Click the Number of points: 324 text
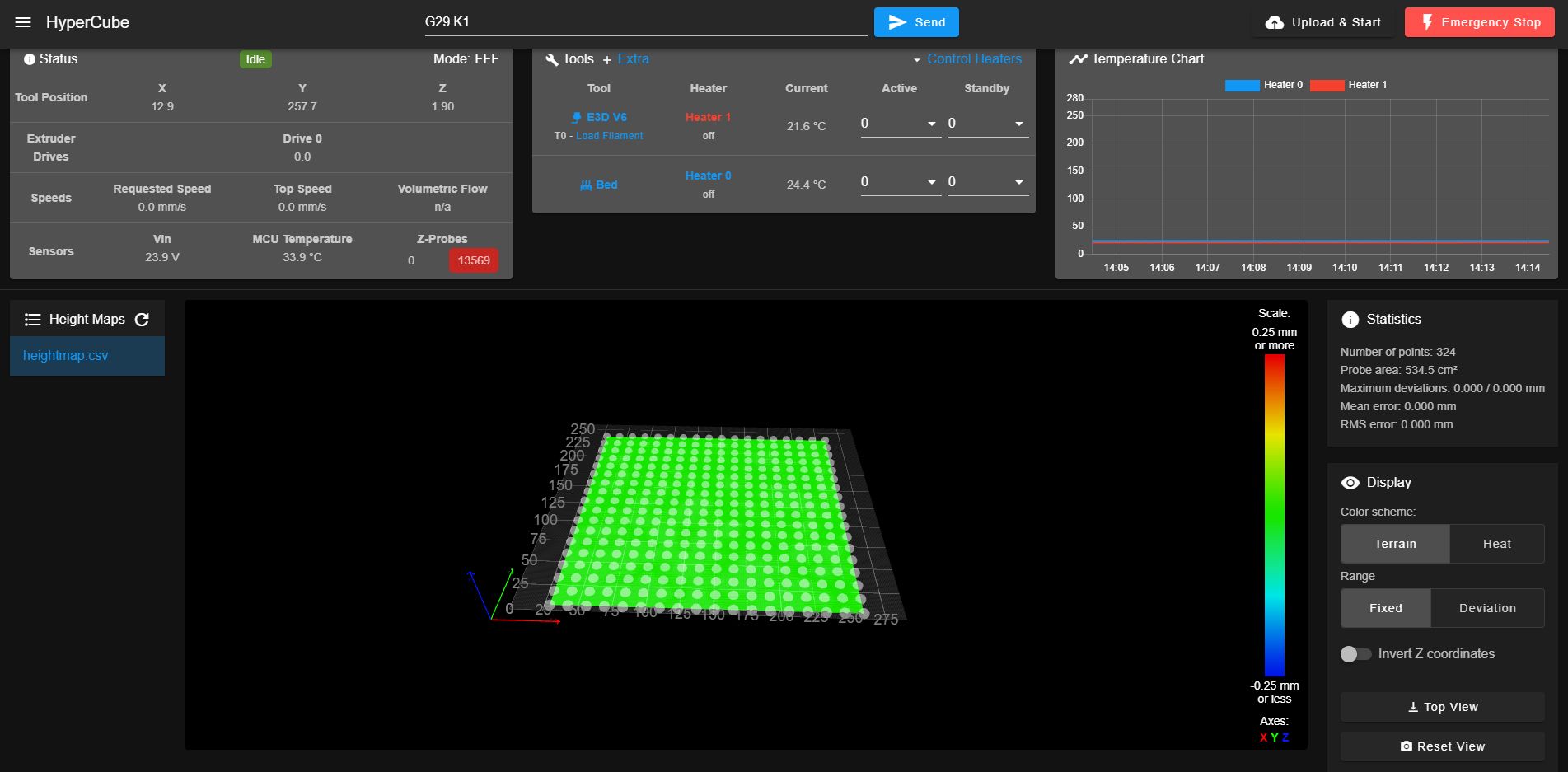The width and height of the screenshot is (1568, 772). coord(1397,352)
